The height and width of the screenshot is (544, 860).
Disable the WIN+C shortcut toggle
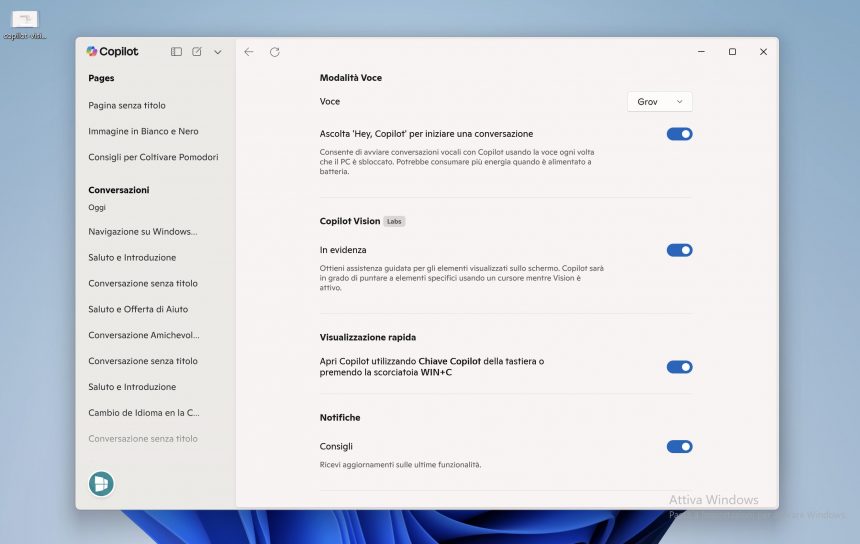coord(679,367)
